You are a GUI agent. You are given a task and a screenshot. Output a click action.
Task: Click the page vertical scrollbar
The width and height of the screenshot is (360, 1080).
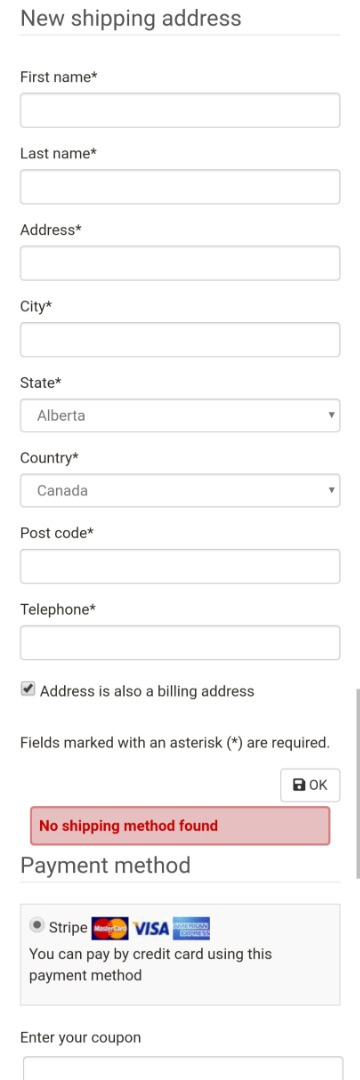357,782
